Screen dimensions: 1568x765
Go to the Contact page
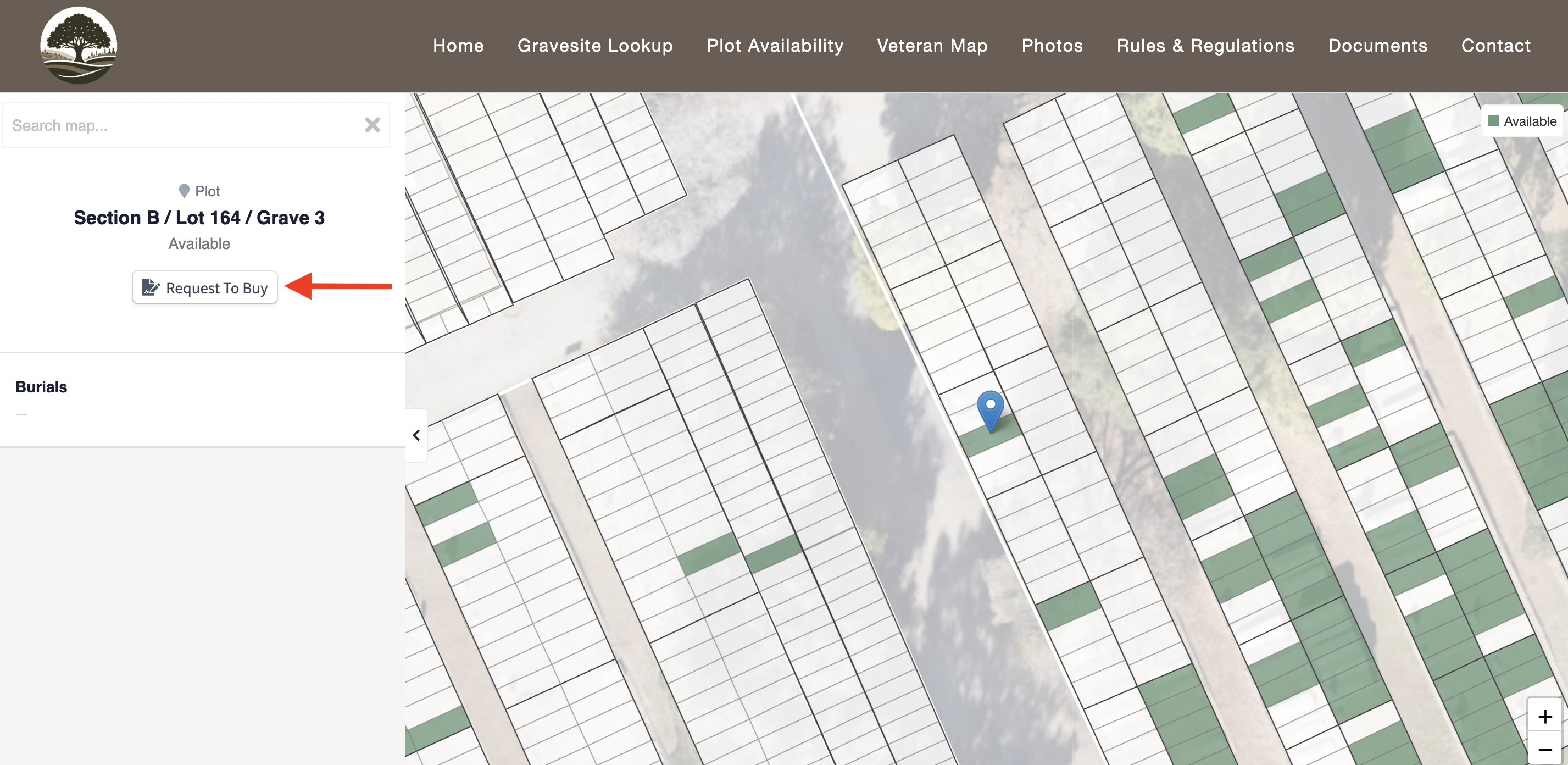[x=1495, y=46]
